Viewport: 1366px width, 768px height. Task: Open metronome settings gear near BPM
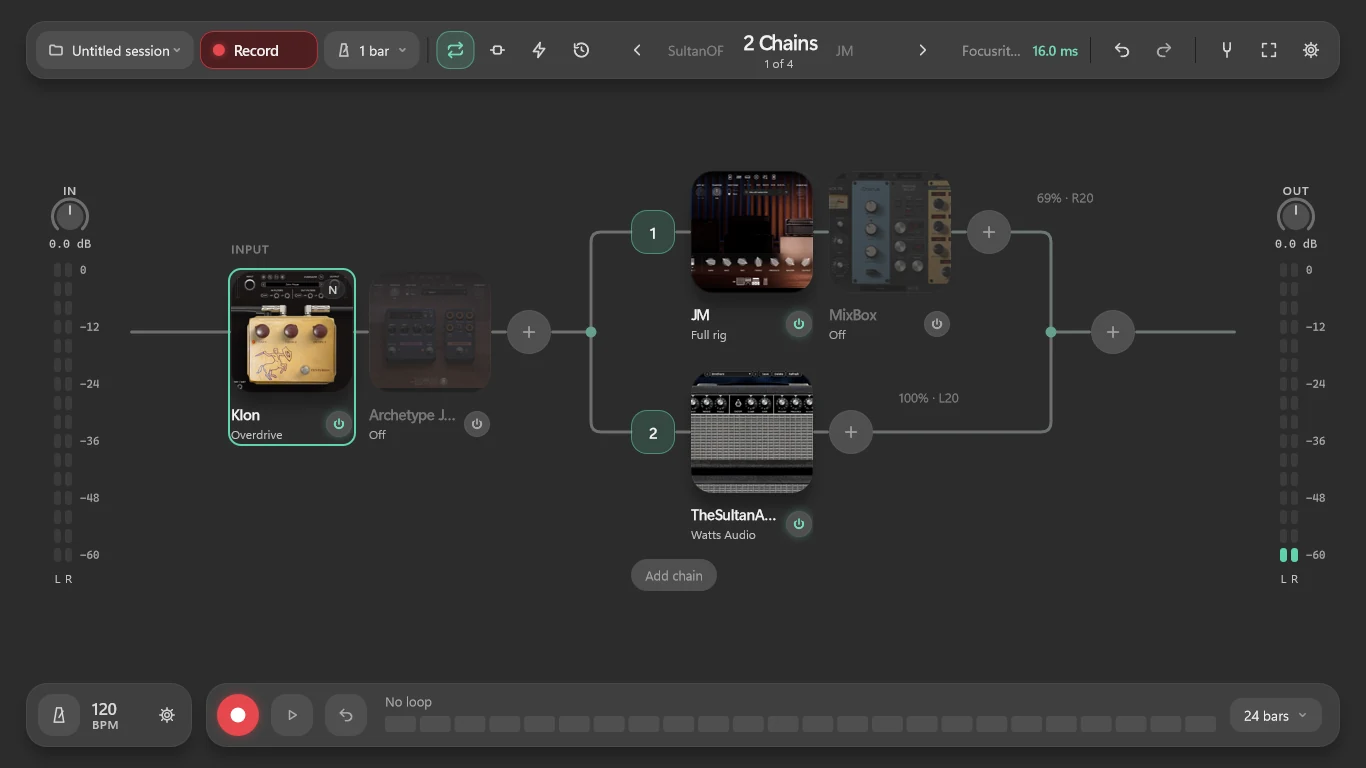pyautogui.click(x=167, y=715)
